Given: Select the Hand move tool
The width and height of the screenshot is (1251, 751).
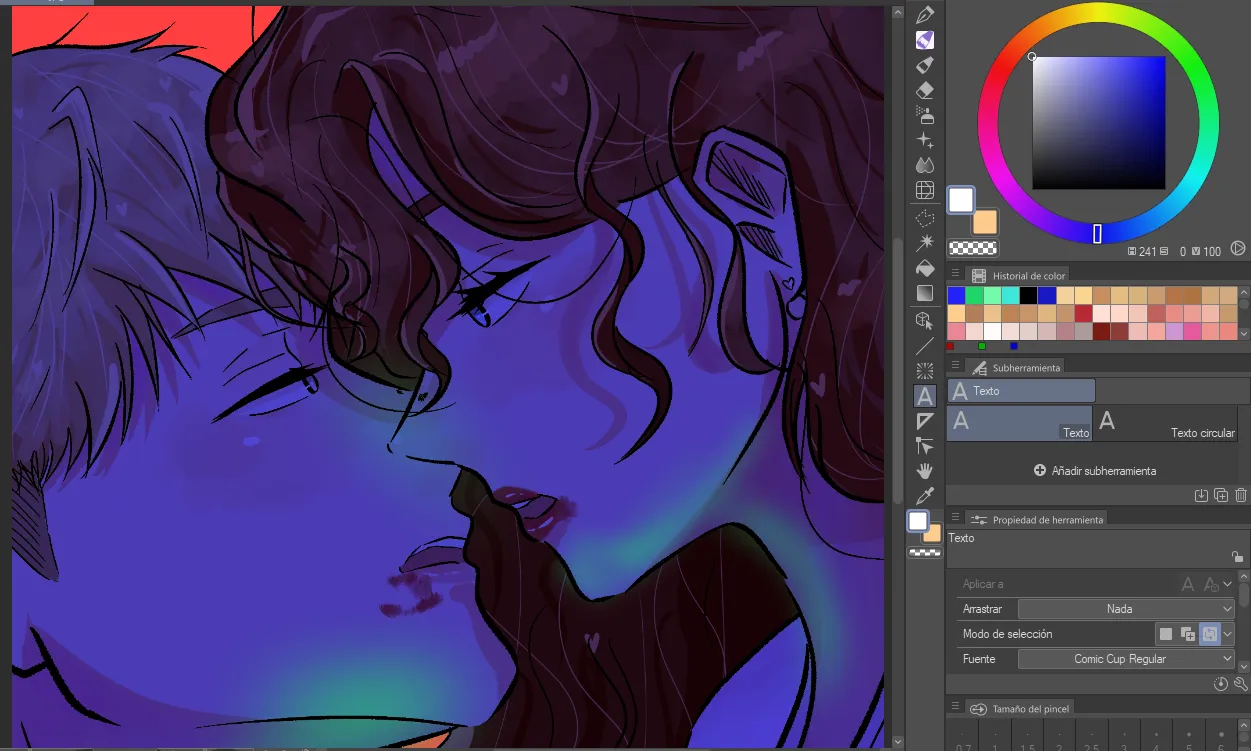Looking at the screenshot, I should tap(925, 471).
